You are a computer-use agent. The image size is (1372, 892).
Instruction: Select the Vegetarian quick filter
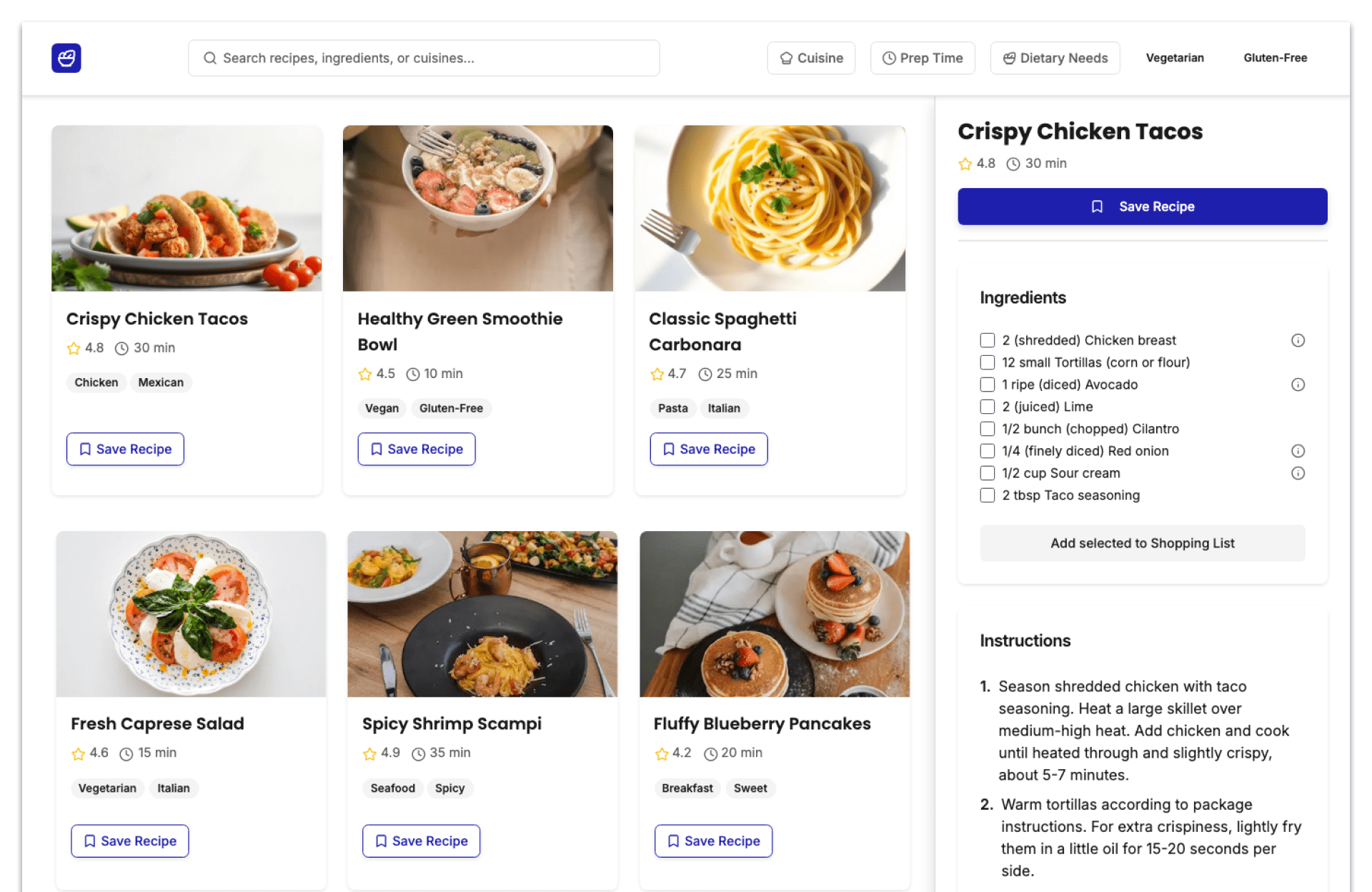click(1175, 58)
